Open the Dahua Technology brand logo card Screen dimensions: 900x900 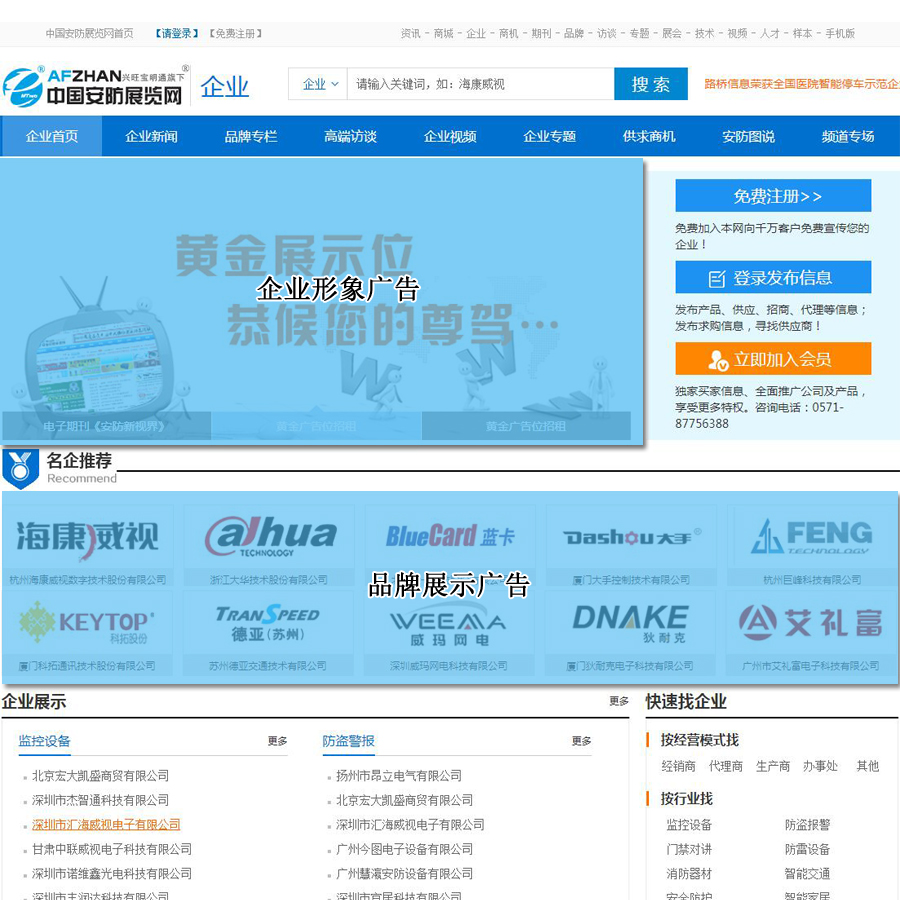point(269,546)
